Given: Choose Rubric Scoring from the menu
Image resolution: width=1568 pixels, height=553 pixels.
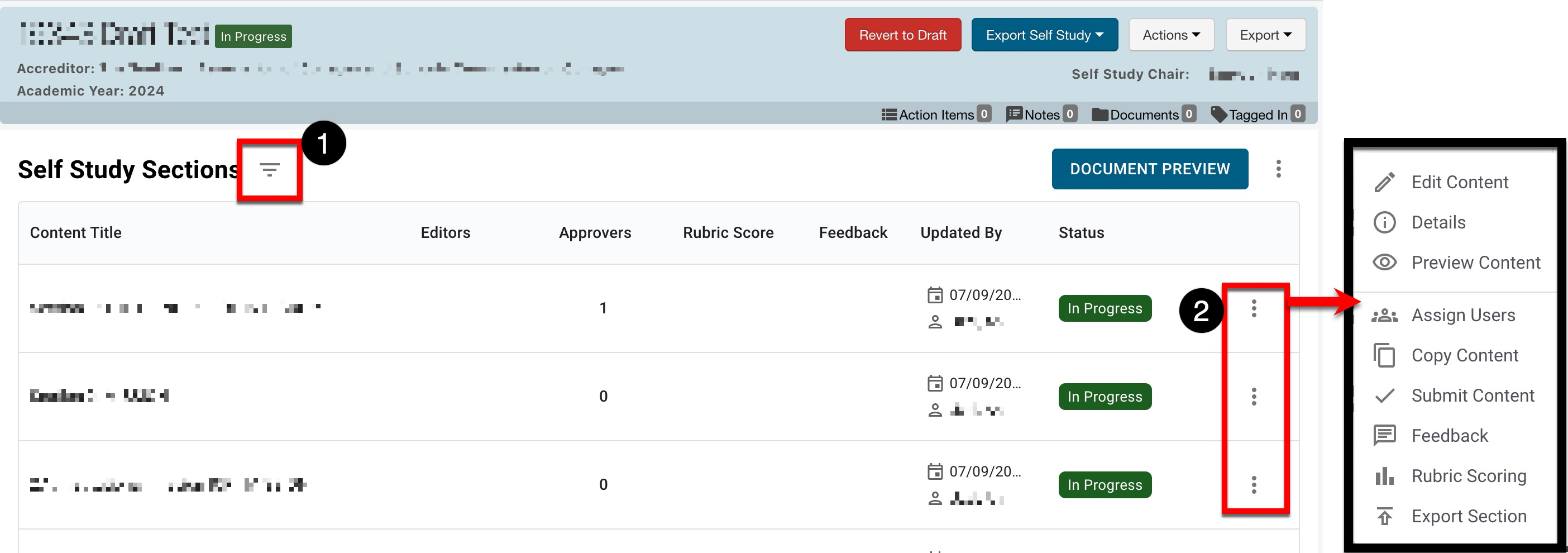Looking at the screenshot, I should [1468, 476].
